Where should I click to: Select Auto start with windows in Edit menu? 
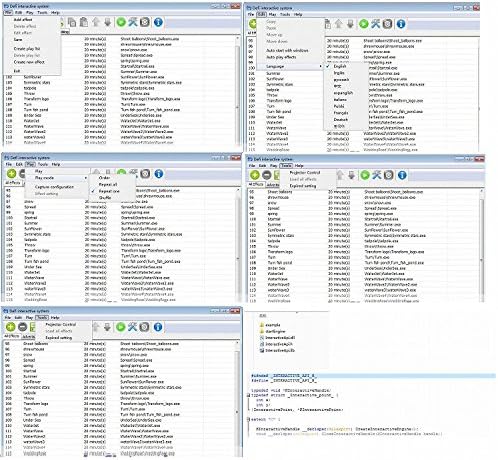click(287, 50)
